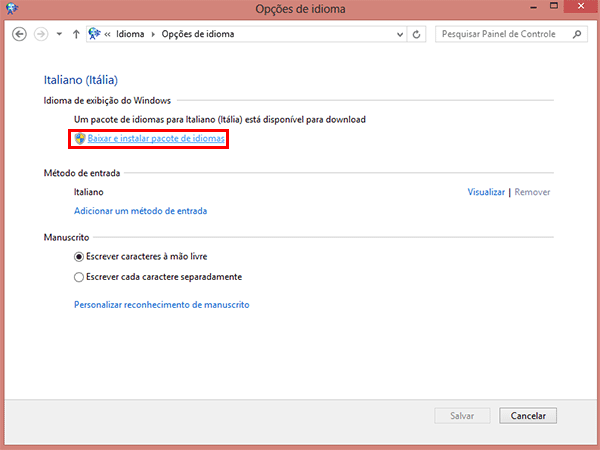The height and width of the screenshot is (450, 600).
Task: Select Escrever cada caractere separadamente
Action: tap(158, 277)
